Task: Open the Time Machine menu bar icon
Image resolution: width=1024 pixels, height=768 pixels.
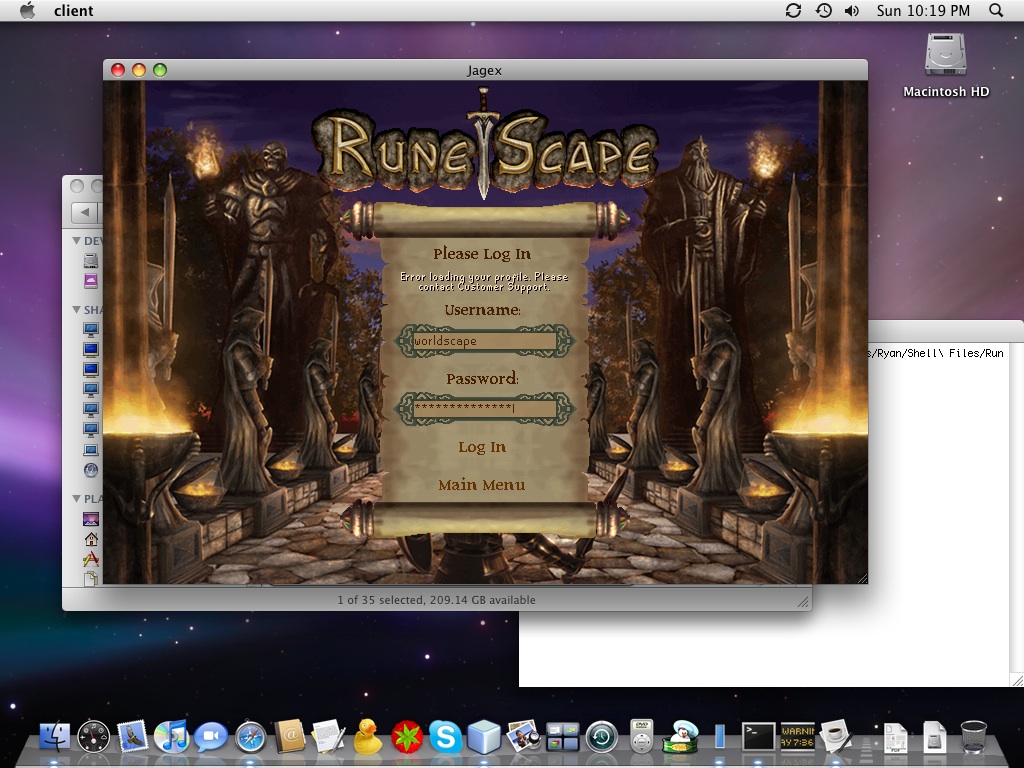Action: click(824, 10)
